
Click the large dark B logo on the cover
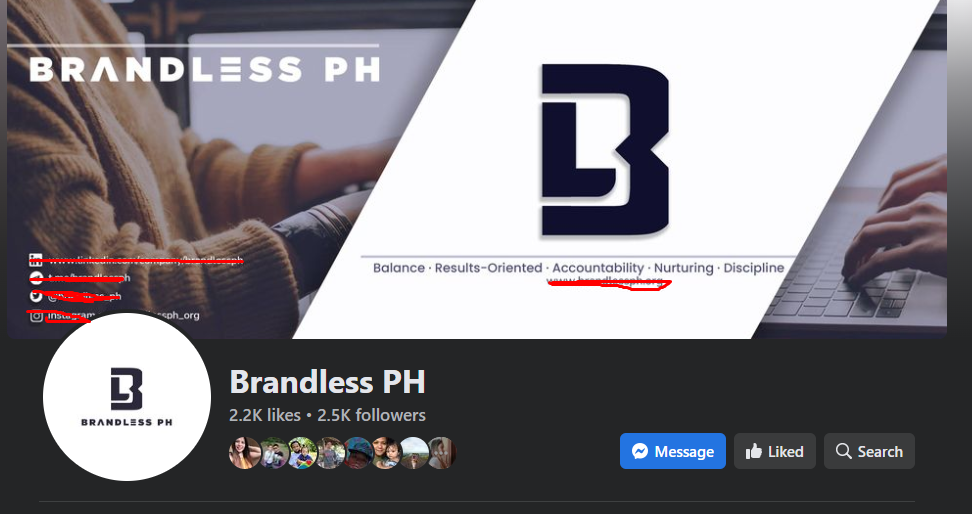coord(605,149)
